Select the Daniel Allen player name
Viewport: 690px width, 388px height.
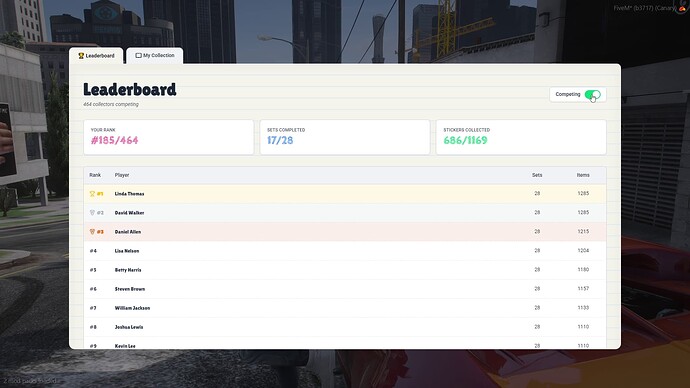(128, 231)
